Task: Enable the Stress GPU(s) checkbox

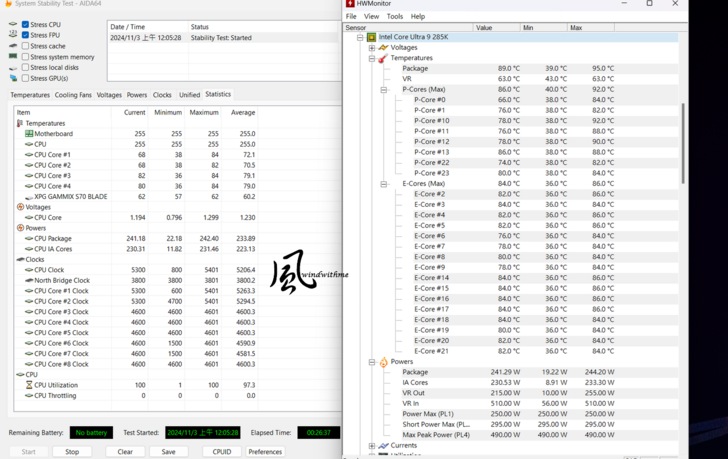Action: pos(25,78)
